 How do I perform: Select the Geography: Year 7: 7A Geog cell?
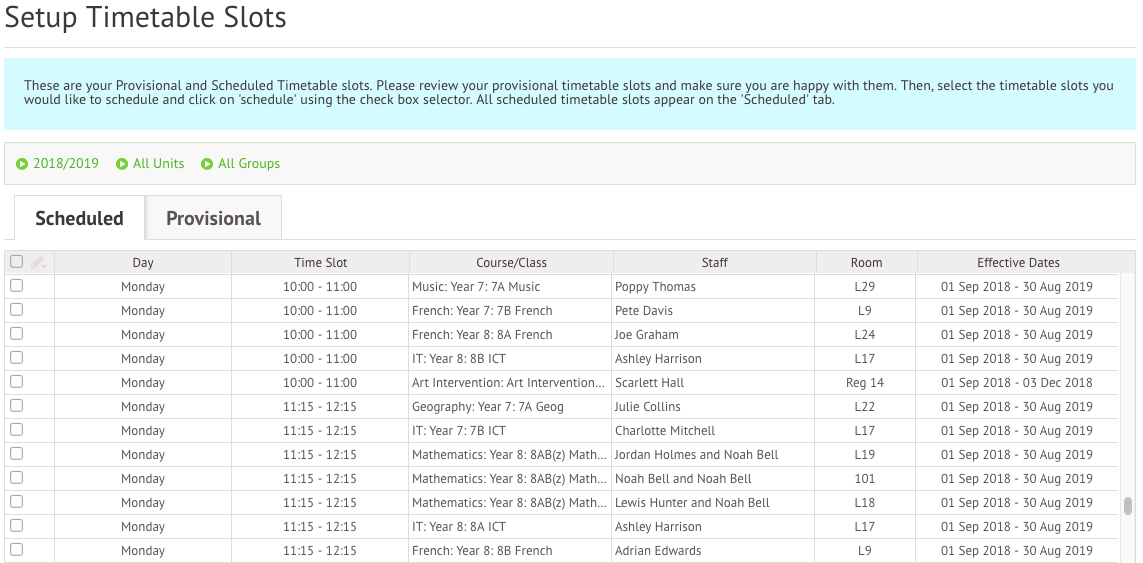click(x=488, y=407)
